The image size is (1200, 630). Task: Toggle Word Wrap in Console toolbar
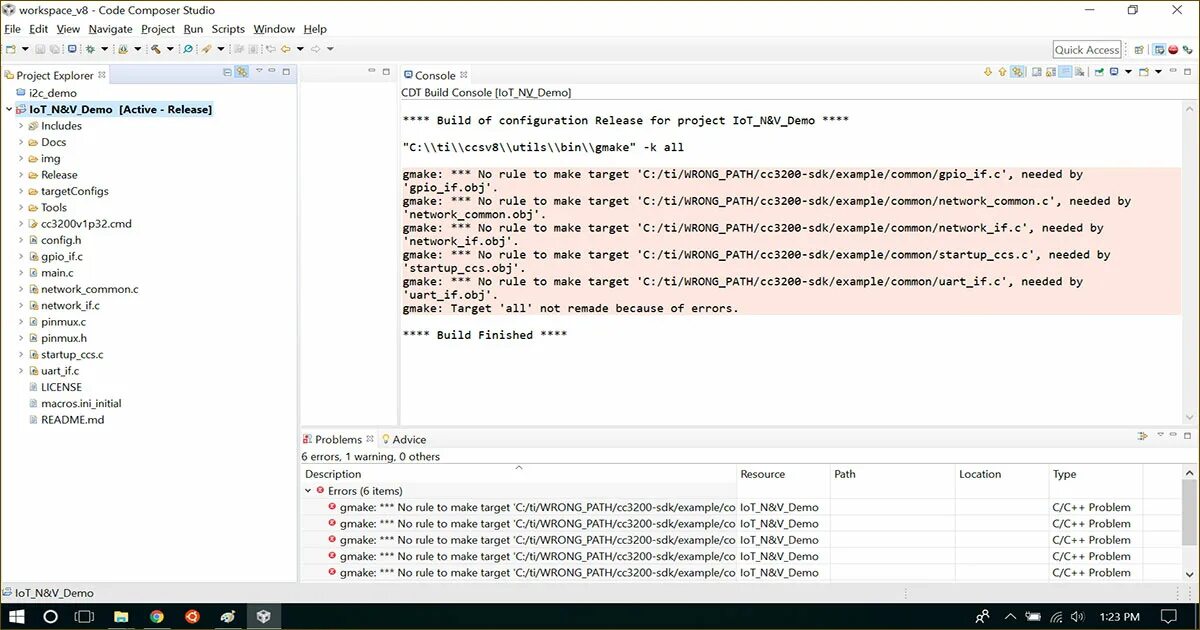coord(1065,72)
